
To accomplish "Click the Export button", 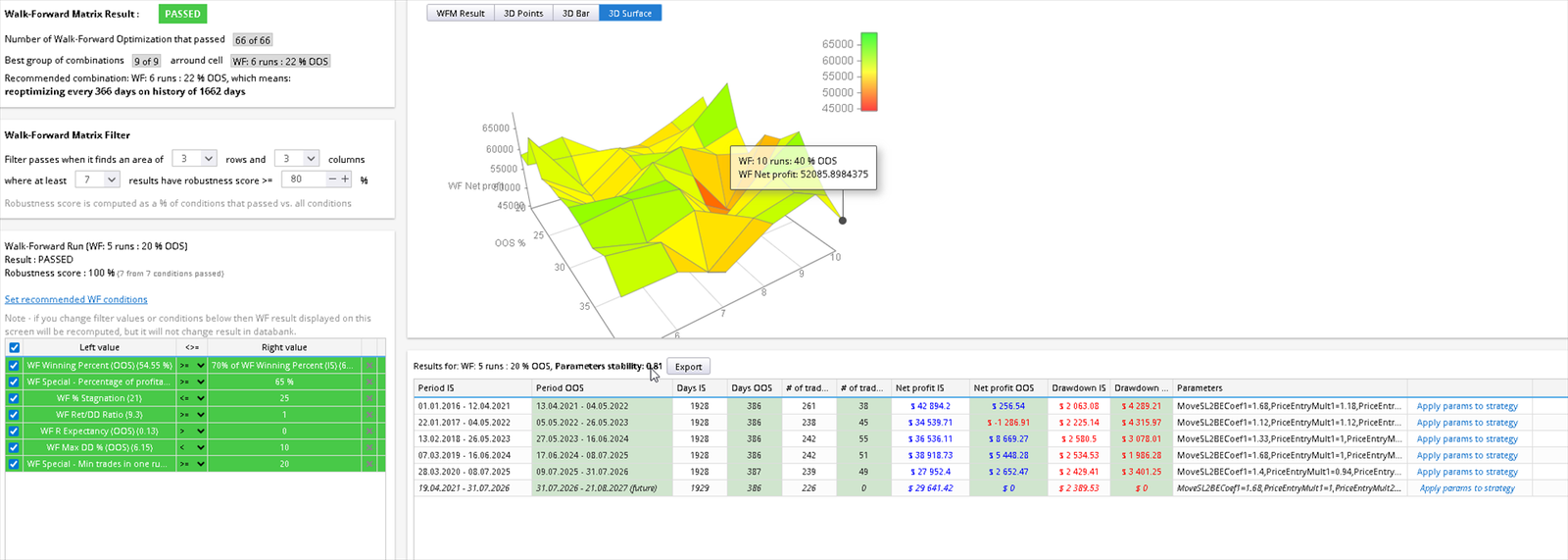I will pos(688,367).
